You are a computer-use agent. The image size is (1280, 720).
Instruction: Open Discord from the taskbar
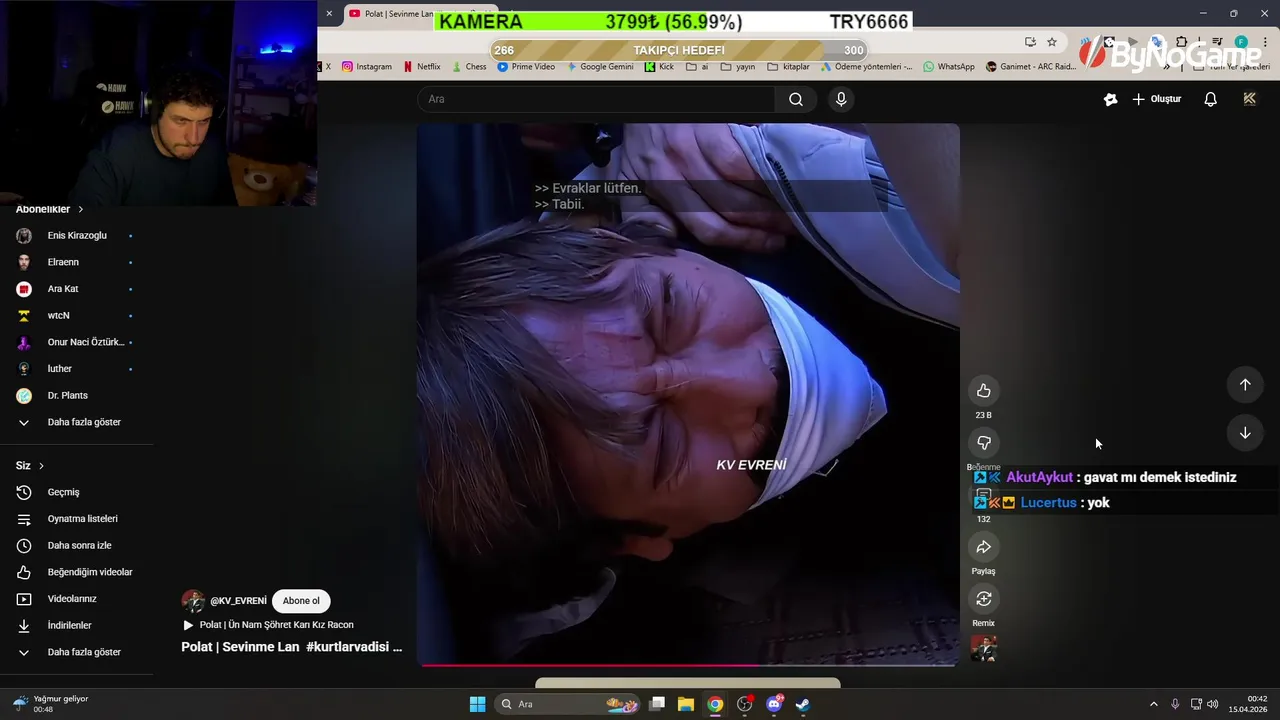point(774,704)
